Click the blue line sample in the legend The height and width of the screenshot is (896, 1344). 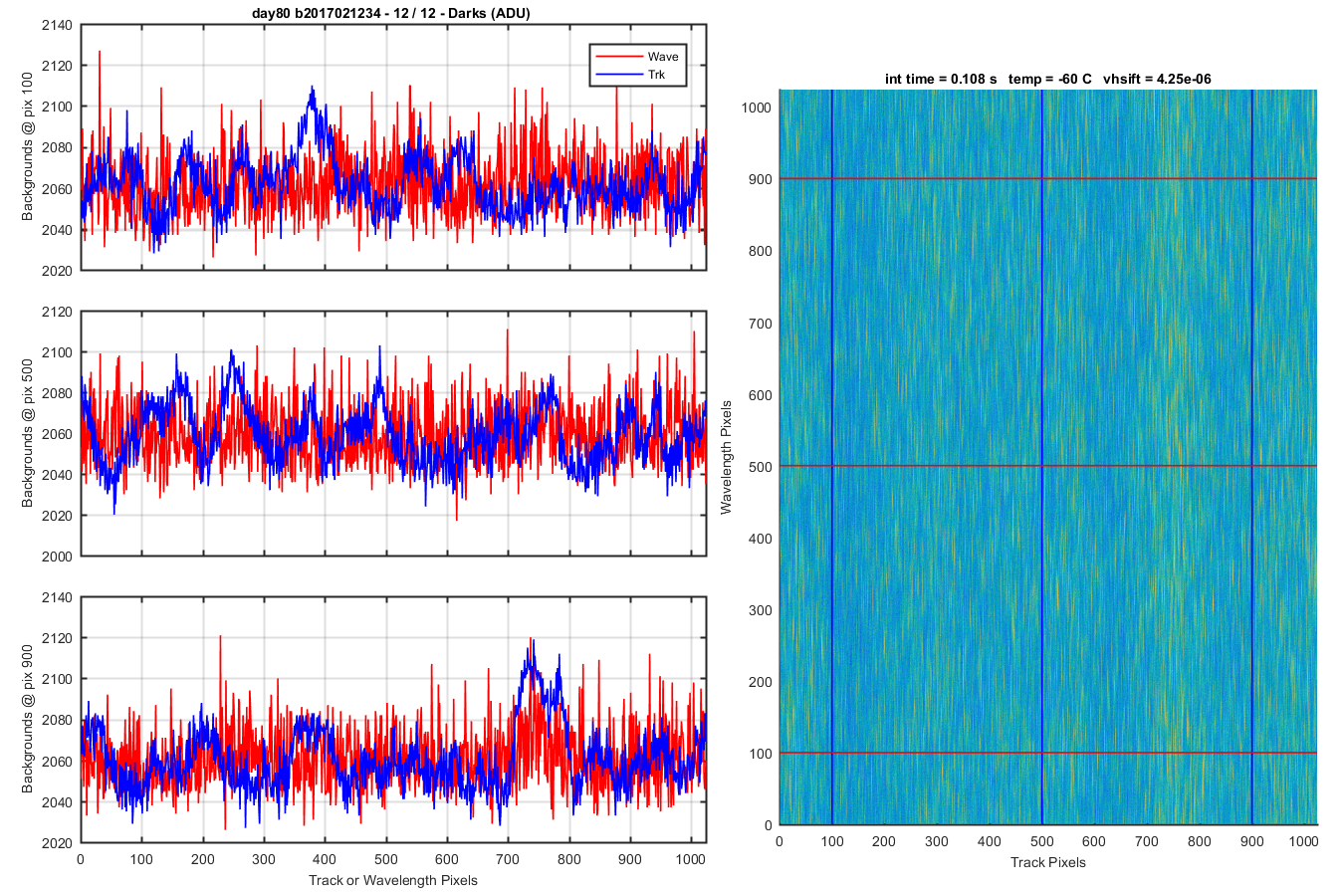coord(618,75)
